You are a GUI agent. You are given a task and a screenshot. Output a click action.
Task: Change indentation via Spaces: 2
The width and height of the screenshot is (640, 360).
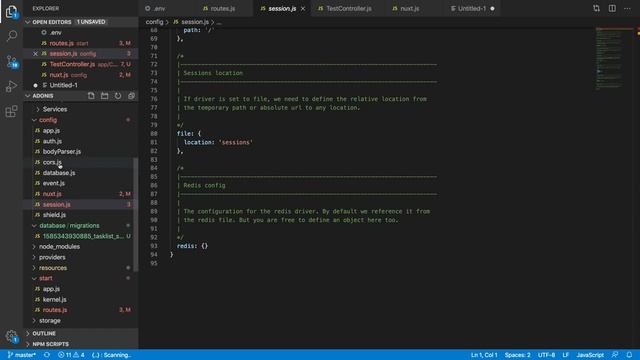[x=518, y=355]
